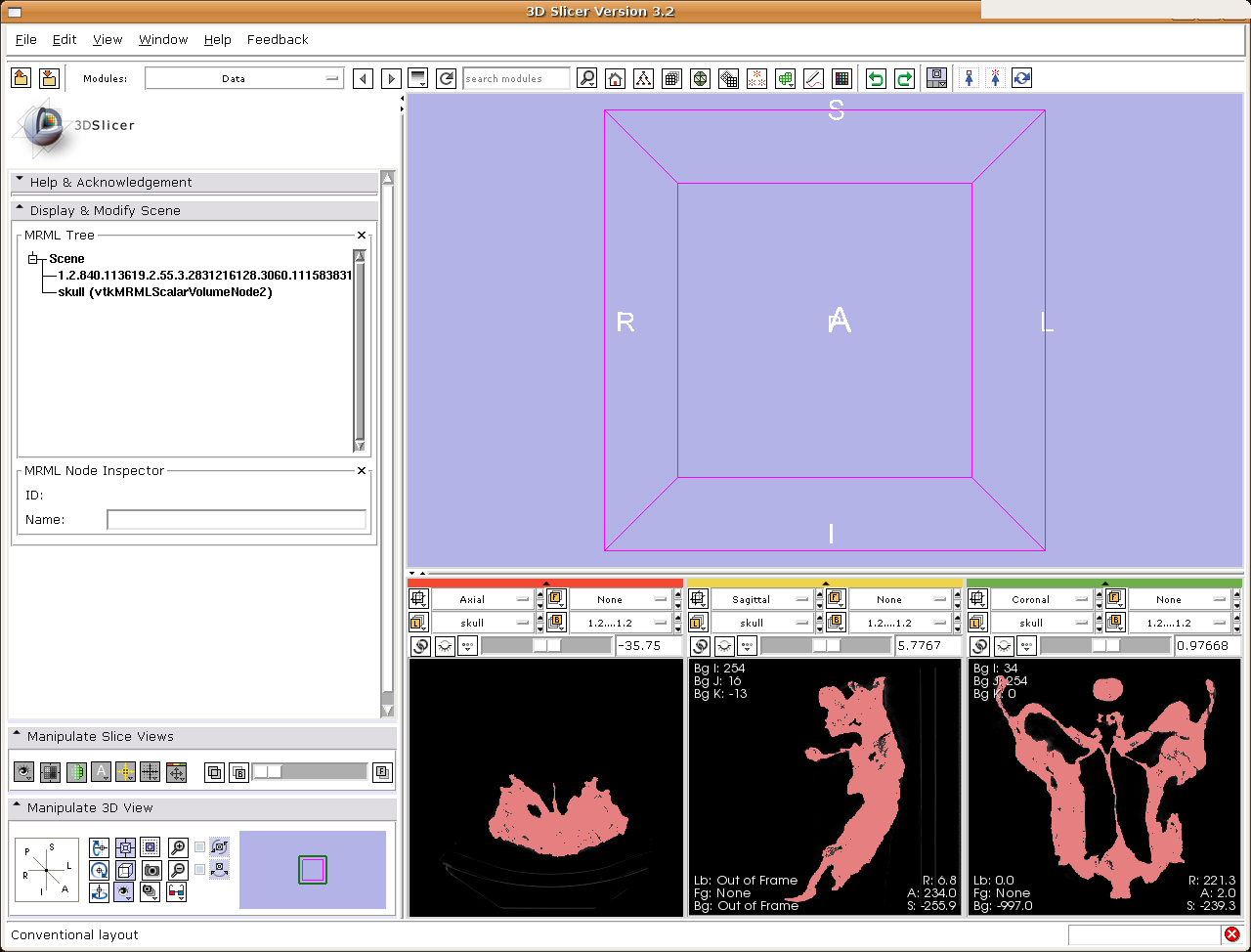
Task: Toggle slice visibility eye in Sagittal viewer
Action: [724, 646]
